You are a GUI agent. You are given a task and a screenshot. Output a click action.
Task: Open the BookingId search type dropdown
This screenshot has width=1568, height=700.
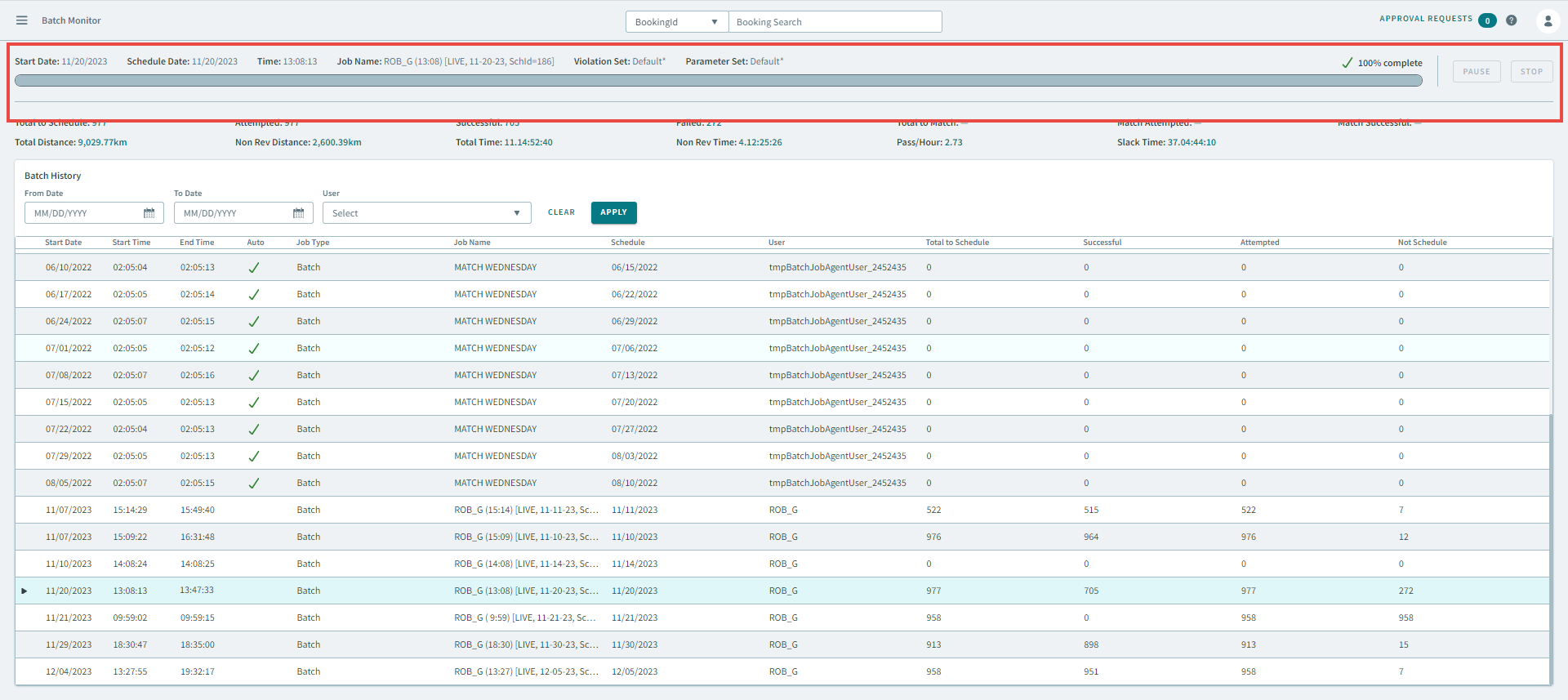click(676, 22)
